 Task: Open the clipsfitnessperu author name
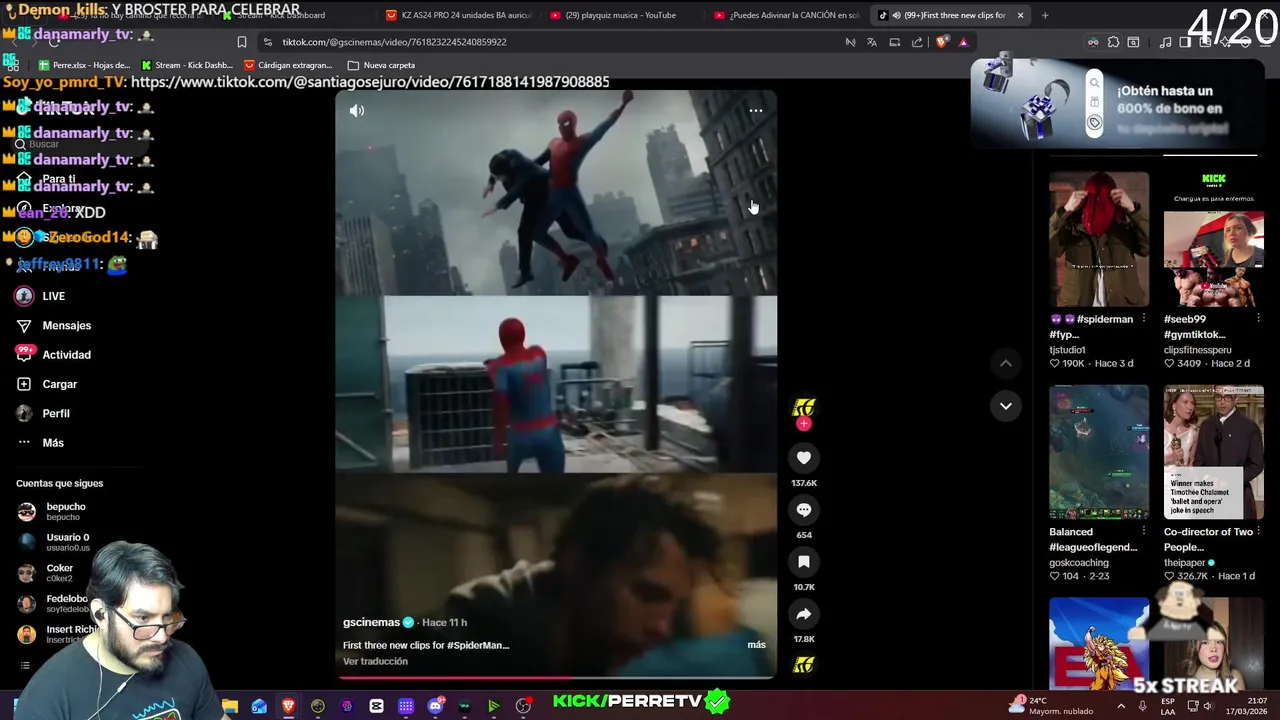pos(1198,350)
